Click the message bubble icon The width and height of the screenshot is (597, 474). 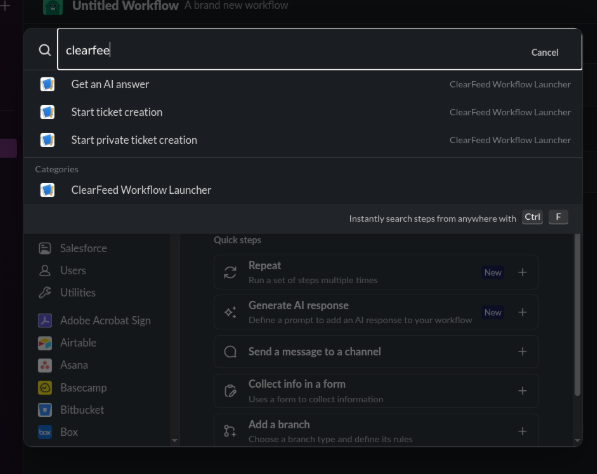[230, 351]
